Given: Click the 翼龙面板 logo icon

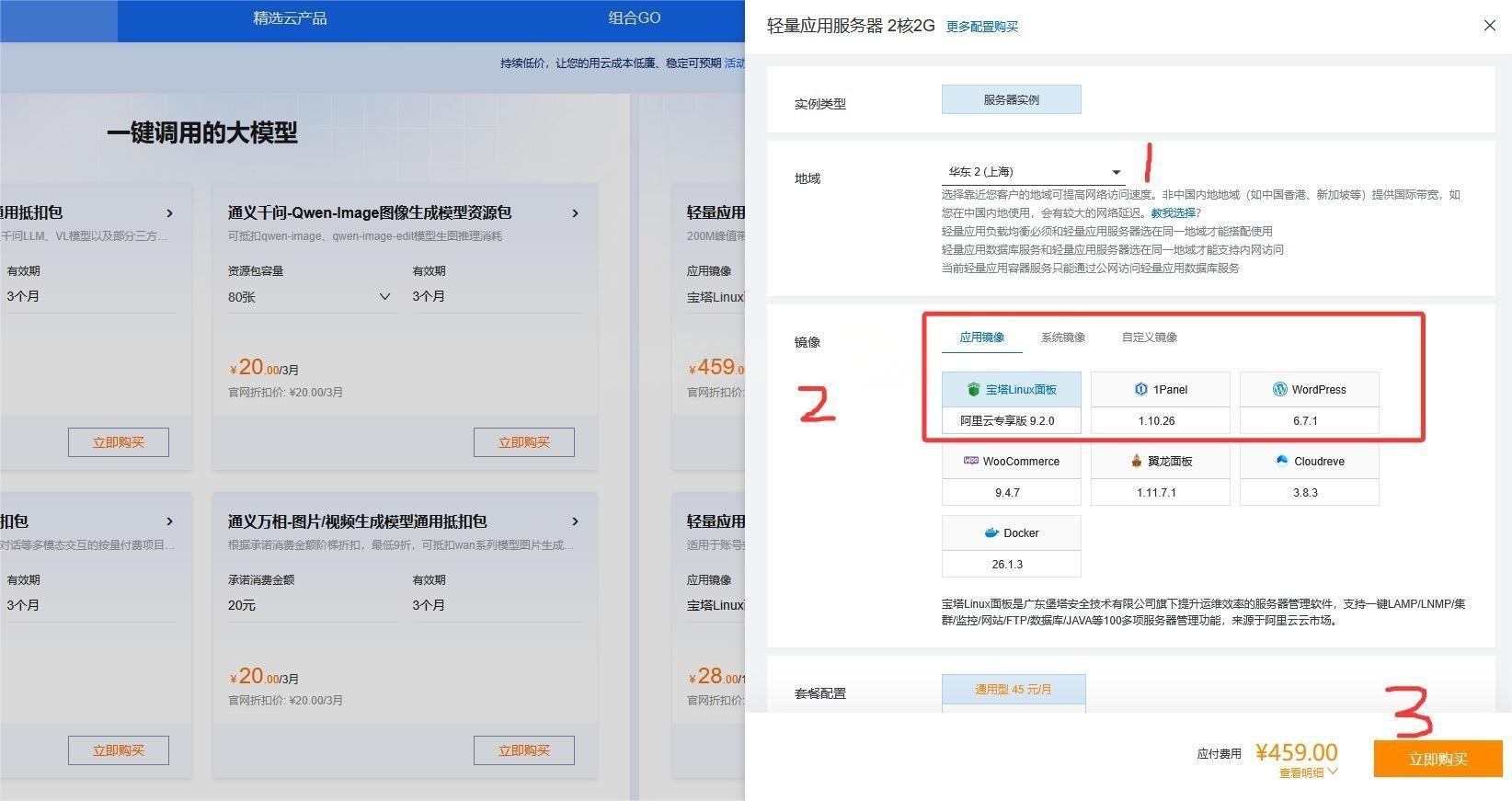Looking at the screenshot, I should click(1137, 461).
